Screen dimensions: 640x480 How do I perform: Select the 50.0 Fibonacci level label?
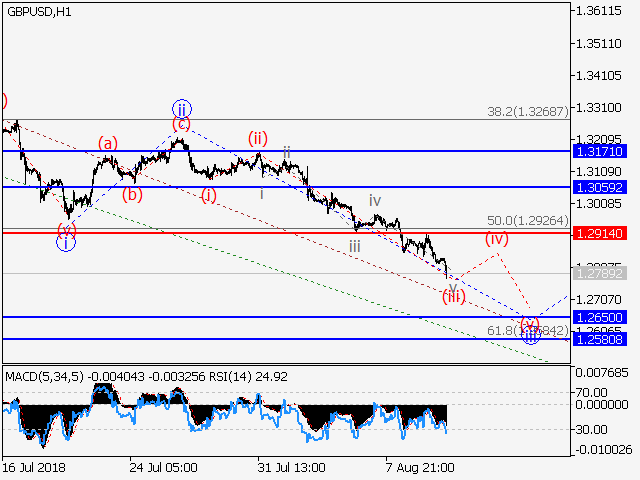click(x=526, y=221)
